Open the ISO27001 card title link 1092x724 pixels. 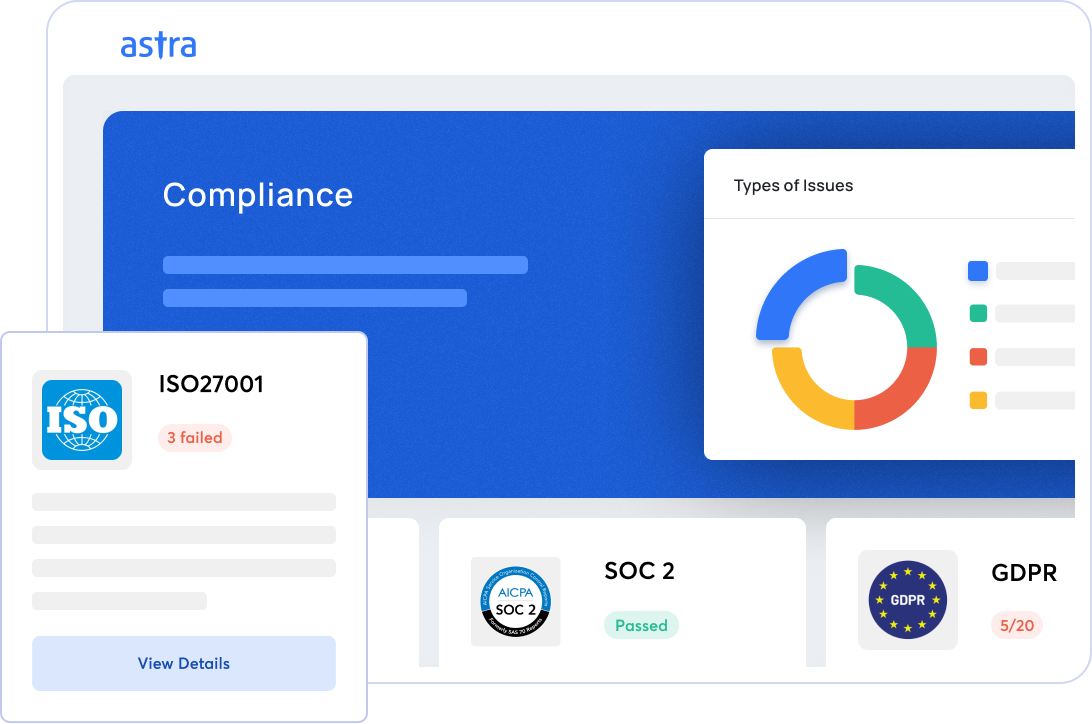click(212, 384)
